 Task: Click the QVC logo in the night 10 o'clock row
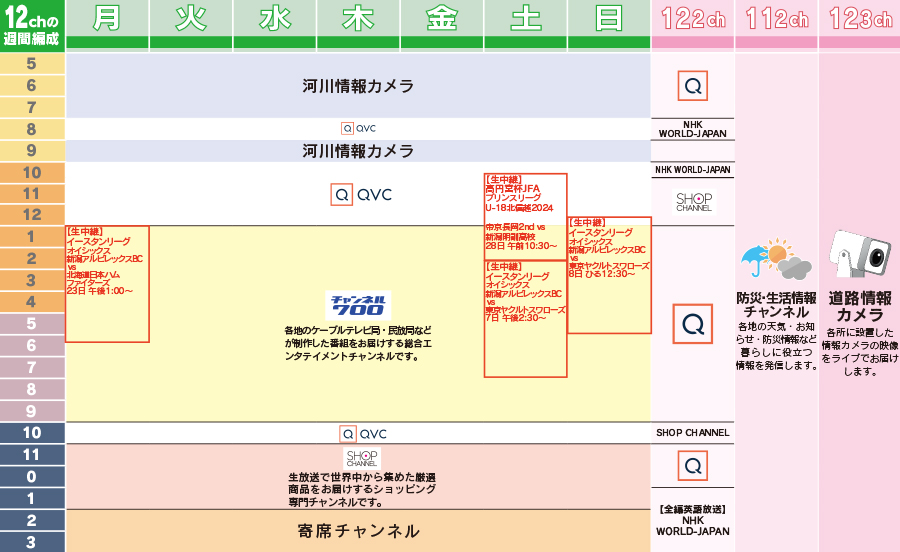pyautogui.click(x=363, y=434)
